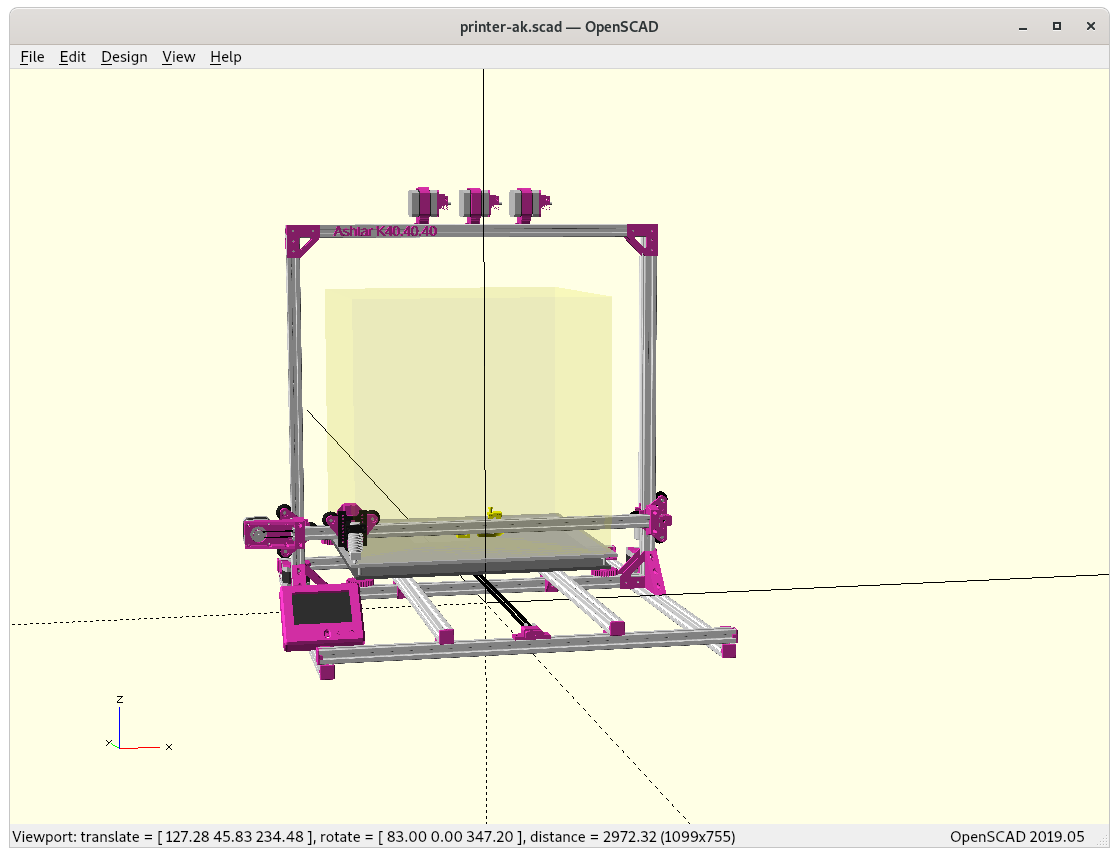Click the leftmost stepper motor on top
The height and width of the screenshot is (857, 1119).
tap(425, 203)
